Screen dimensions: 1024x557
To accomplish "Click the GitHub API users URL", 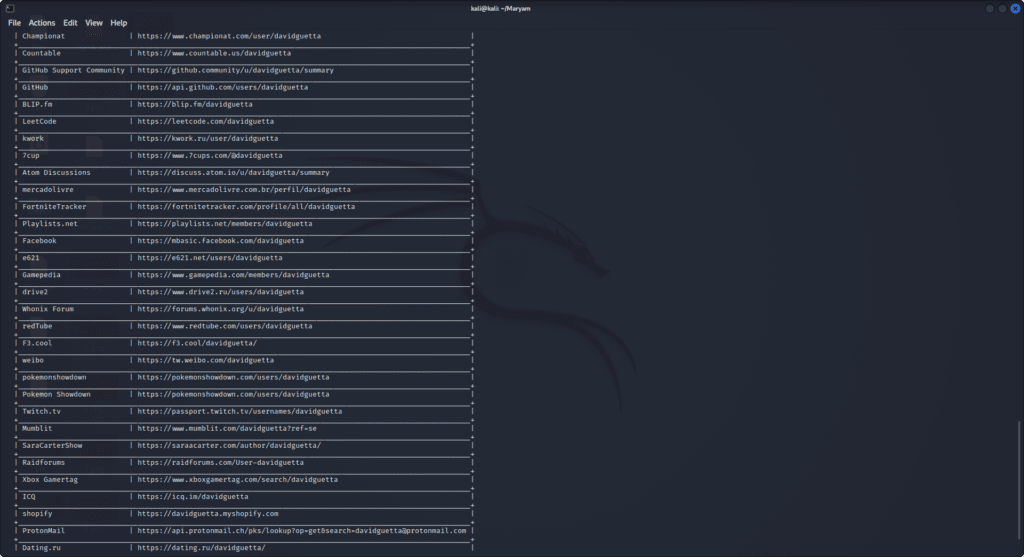I will 223,87.
